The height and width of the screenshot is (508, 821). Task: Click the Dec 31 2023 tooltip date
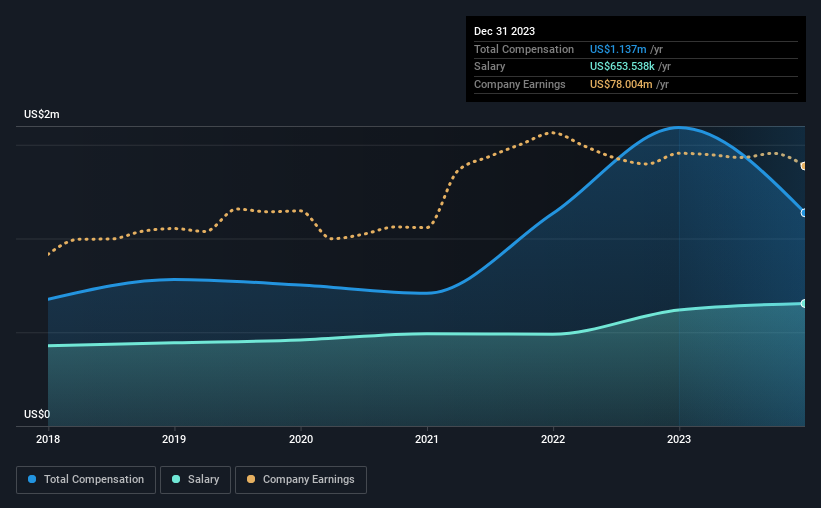pyautogui.click(x=504, y=31)
